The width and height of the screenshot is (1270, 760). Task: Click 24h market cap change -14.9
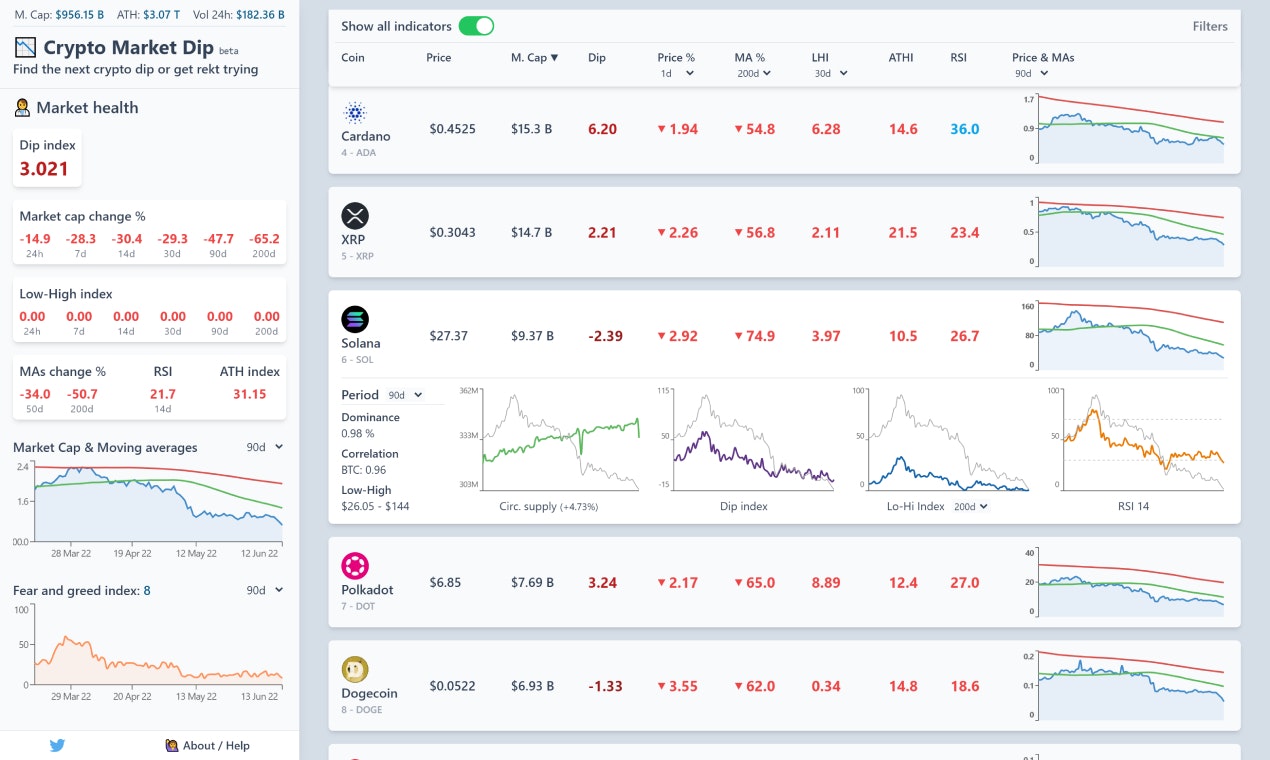point(34,238)
